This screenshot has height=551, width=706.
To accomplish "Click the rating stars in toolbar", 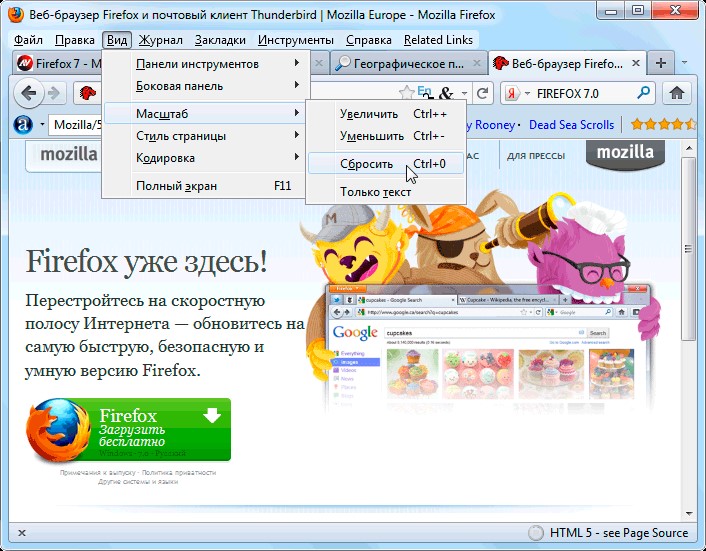I will [663, 124].
